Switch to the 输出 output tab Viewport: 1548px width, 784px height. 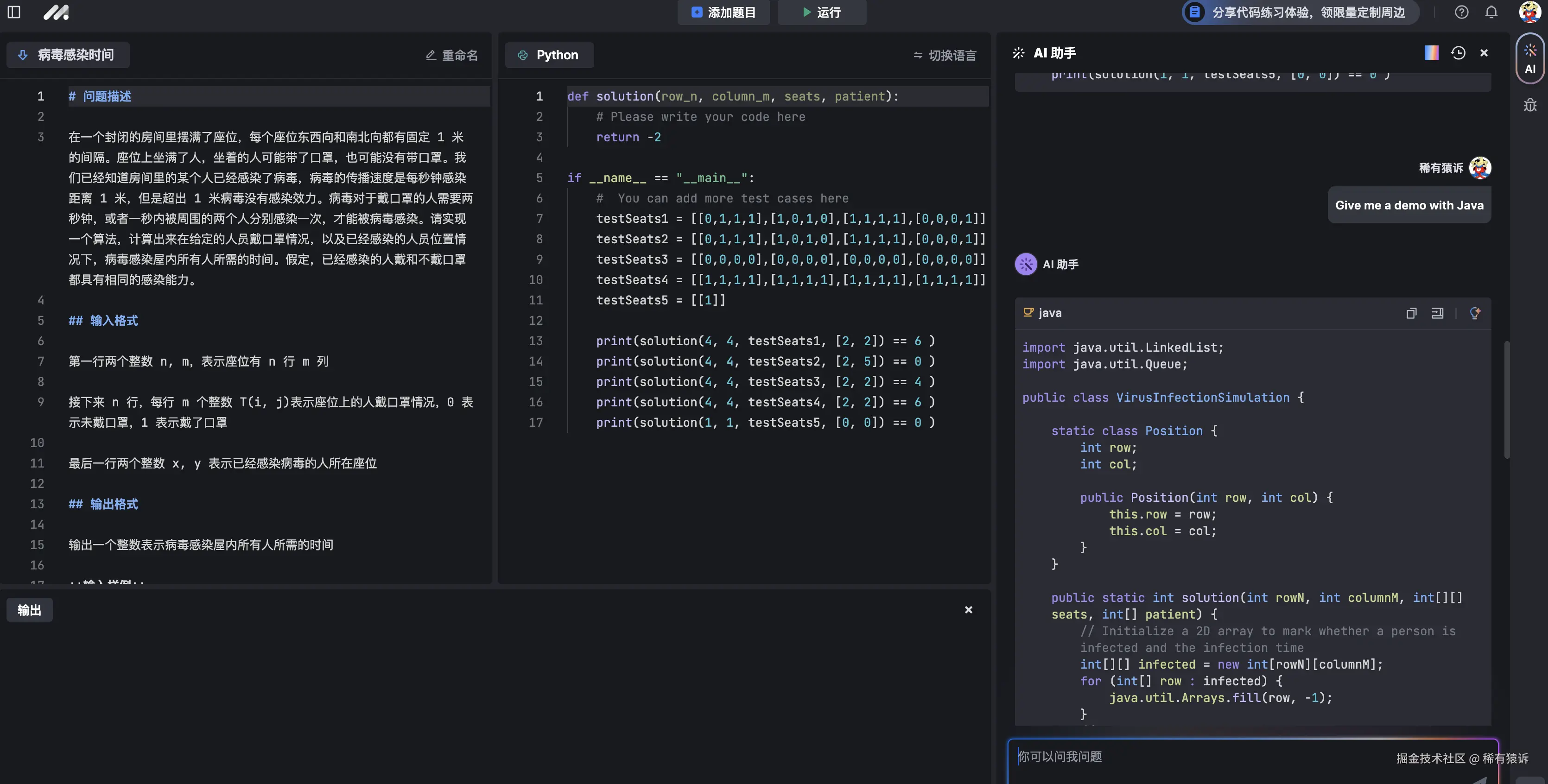29,609
